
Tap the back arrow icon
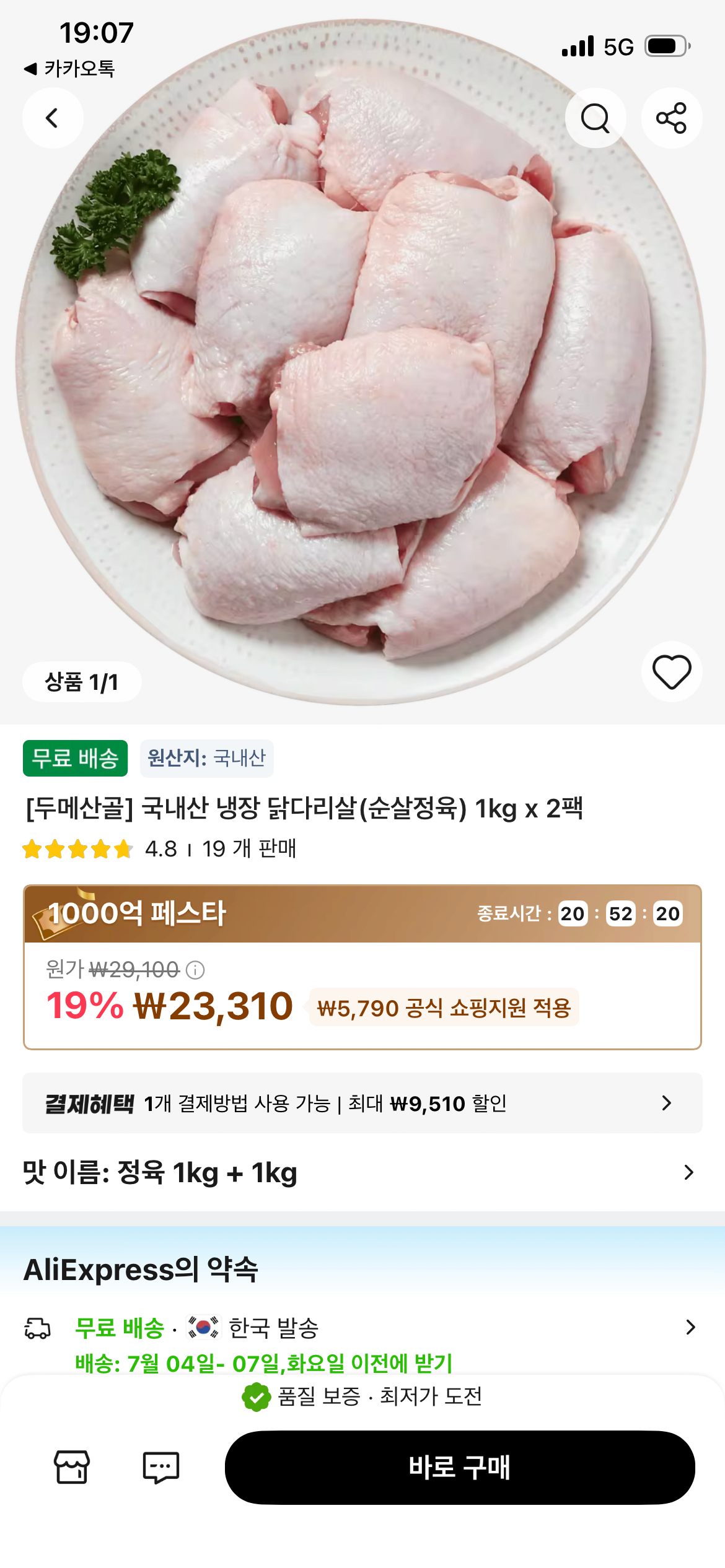click(x=53, y=118)
